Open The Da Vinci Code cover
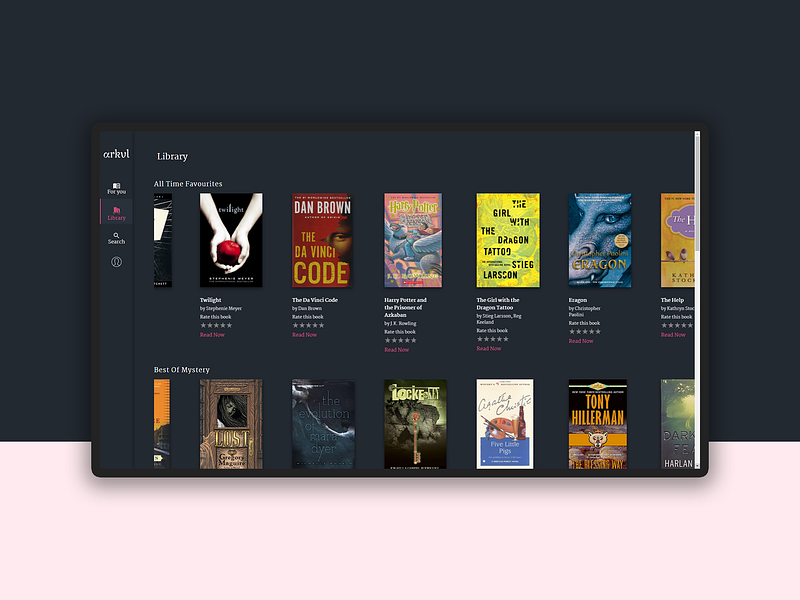This screenshot has height=600, width=800. click(322, 240)
